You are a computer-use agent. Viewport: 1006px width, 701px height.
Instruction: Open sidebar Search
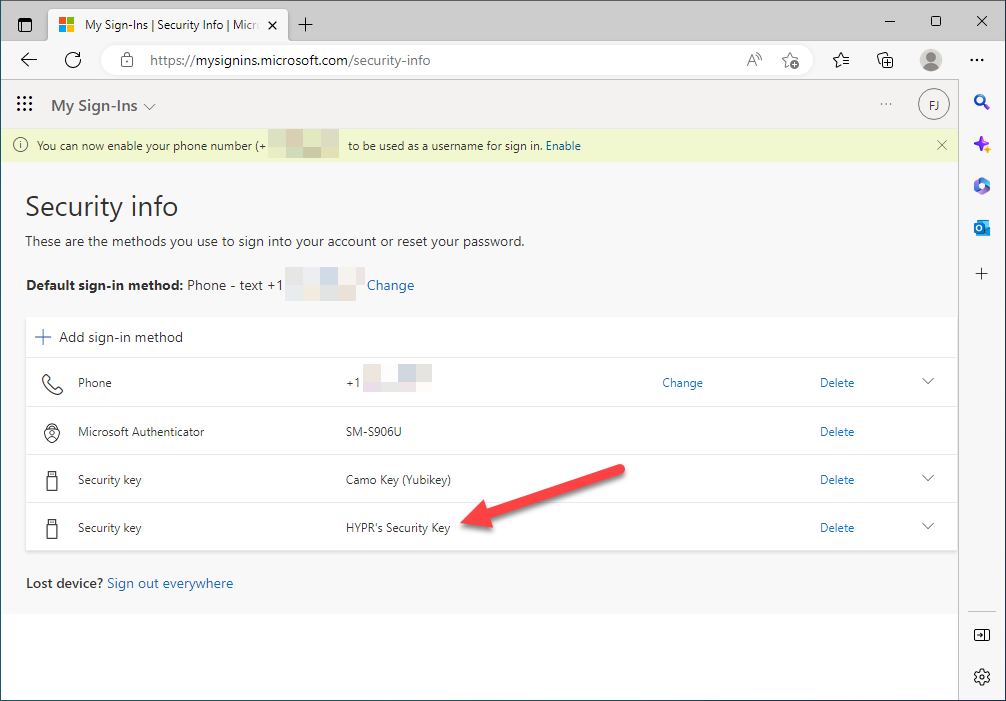tap(982, 102)
